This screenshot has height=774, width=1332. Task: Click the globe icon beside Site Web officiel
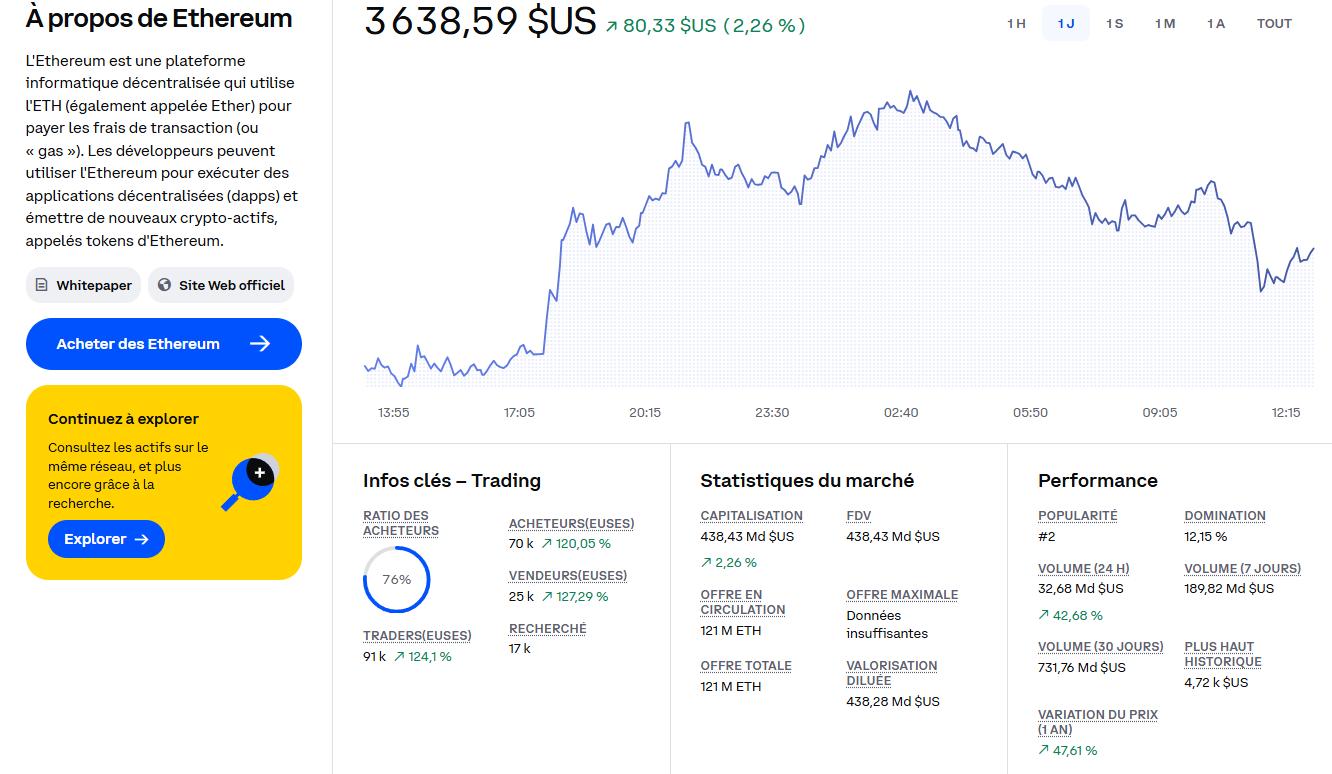(164, 285)
